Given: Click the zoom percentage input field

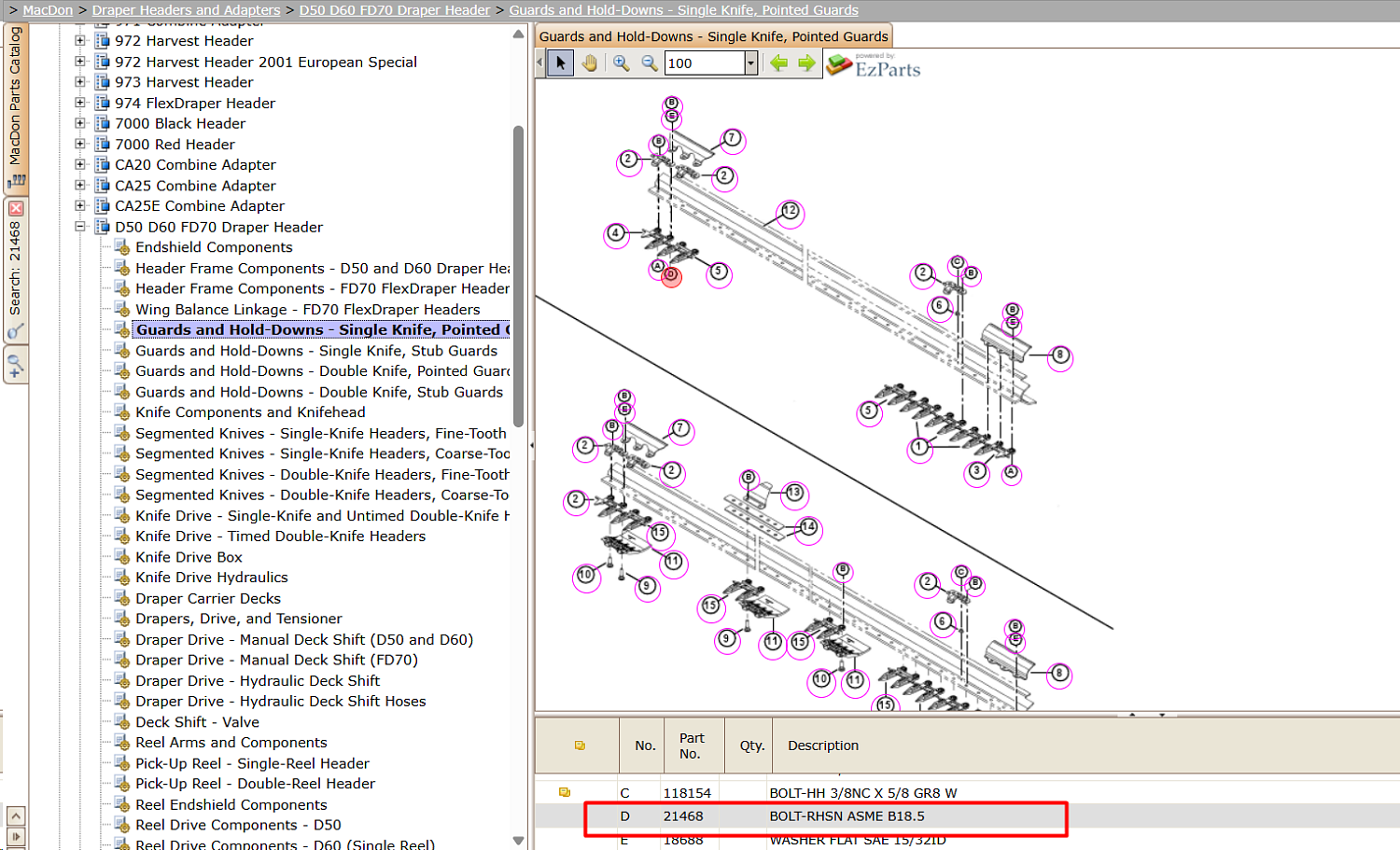Looking at the screenshot, I should pyautogui.click(x=705, y=63).
